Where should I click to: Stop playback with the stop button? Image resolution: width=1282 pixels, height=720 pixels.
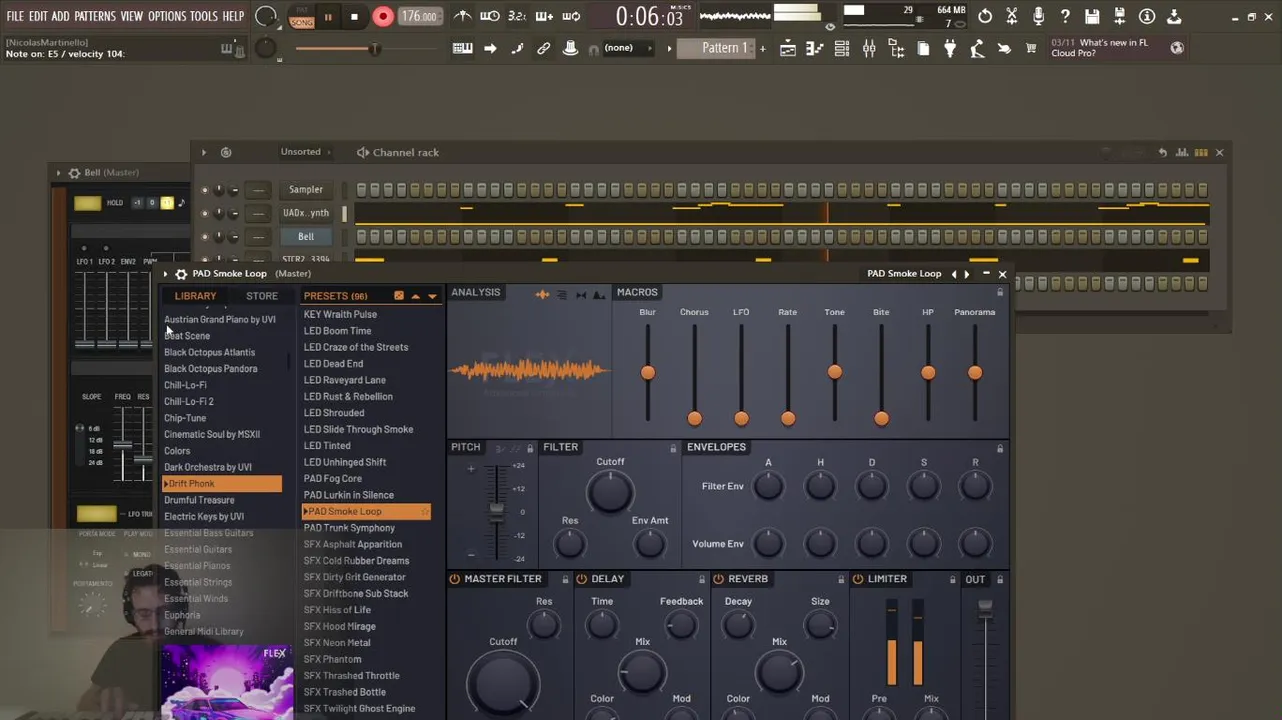(x=354, y=16)
